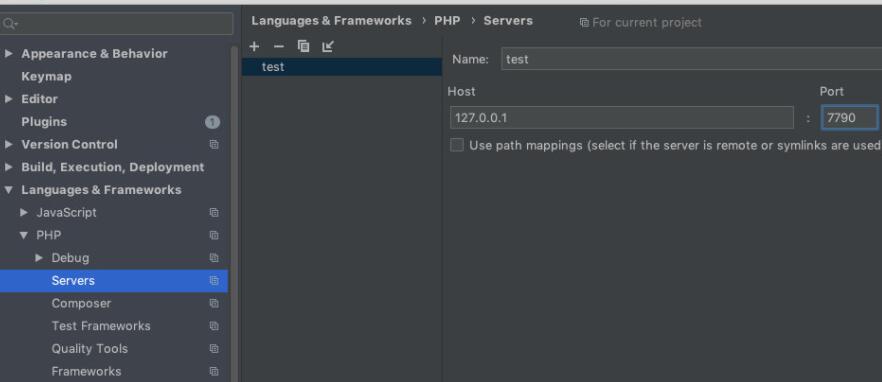Click the For current project icon

(584, 23)
